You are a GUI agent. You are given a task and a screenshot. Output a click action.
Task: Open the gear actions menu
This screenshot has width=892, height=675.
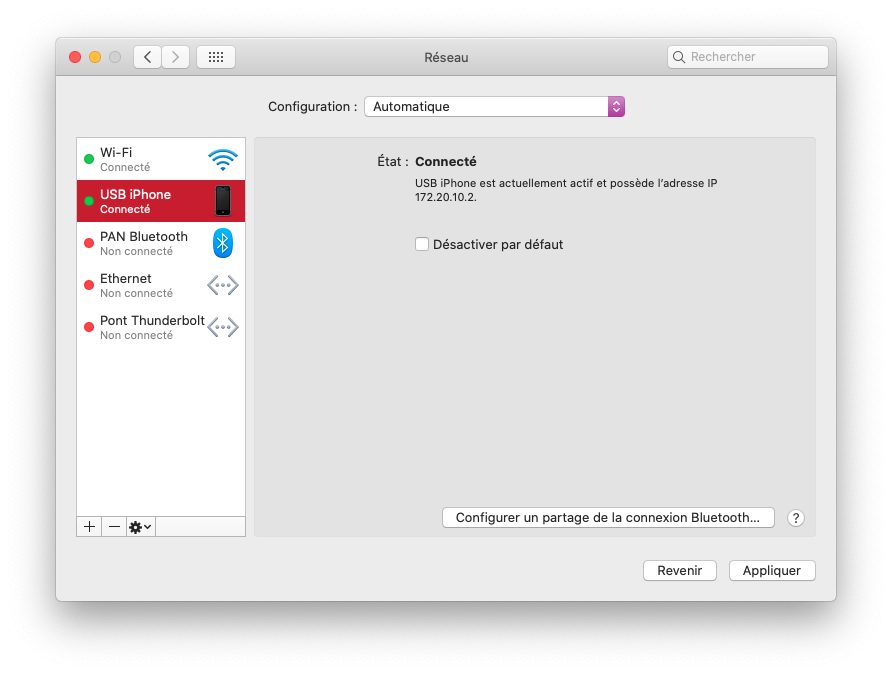coord(141,526)
